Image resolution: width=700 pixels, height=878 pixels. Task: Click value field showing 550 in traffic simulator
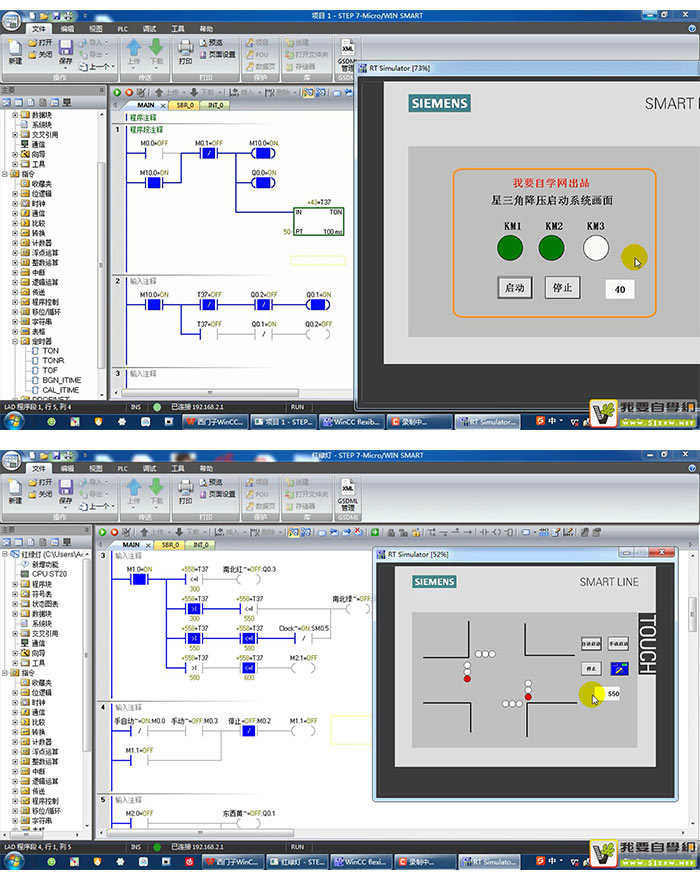(x=612, y=693)
